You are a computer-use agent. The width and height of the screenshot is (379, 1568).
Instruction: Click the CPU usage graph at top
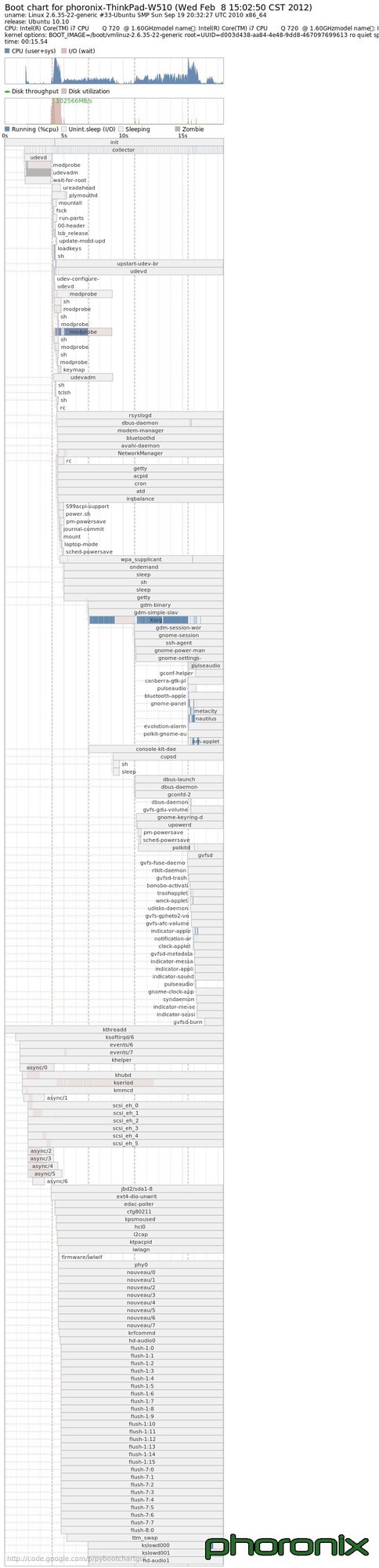click(x=114, y=71)
